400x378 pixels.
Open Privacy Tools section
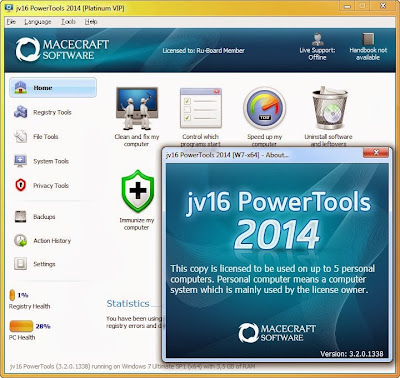click(x=51, y=186)
